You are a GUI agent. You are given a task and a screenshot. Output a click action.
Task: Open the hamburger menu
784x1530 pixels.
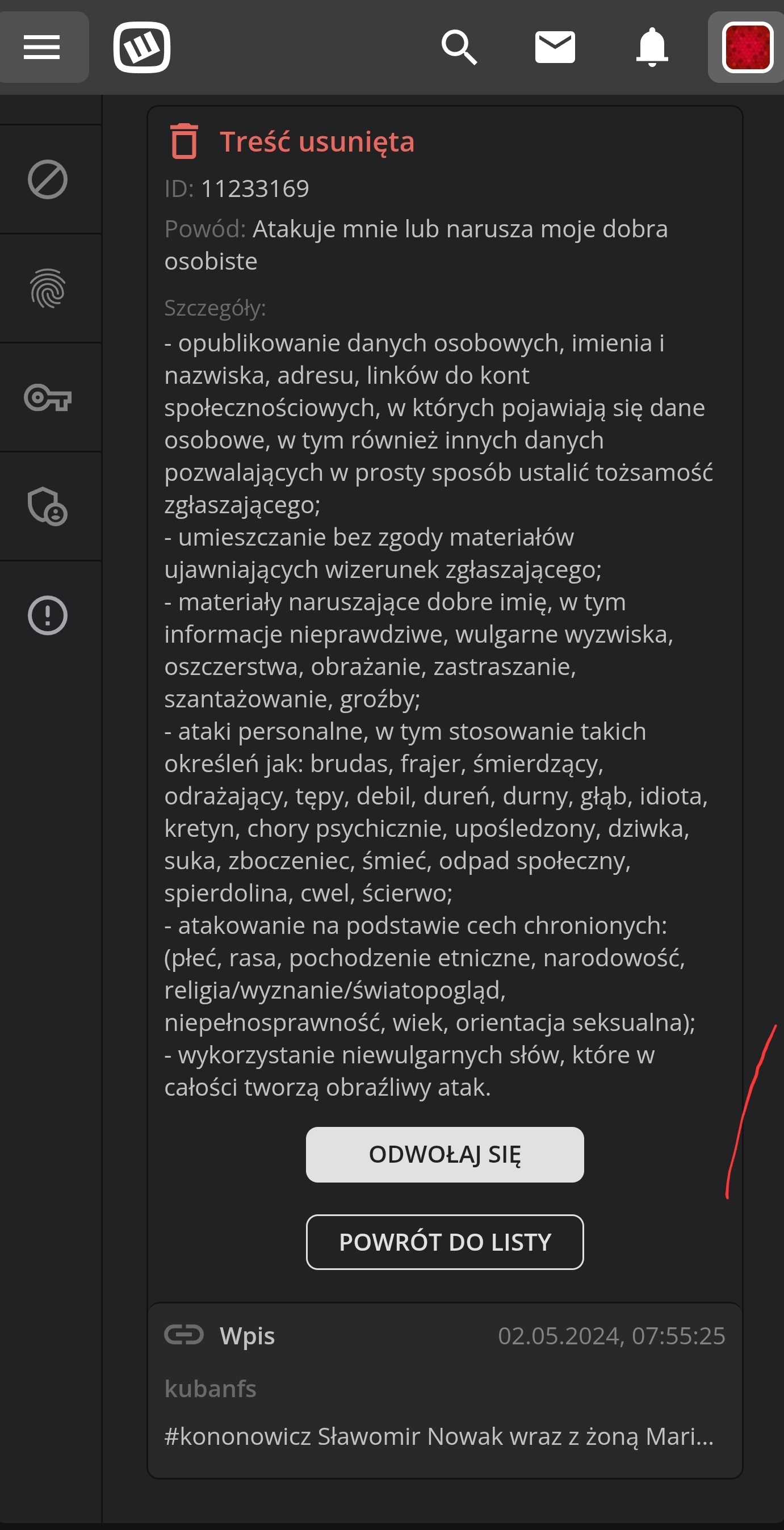(x=41, y=47)
